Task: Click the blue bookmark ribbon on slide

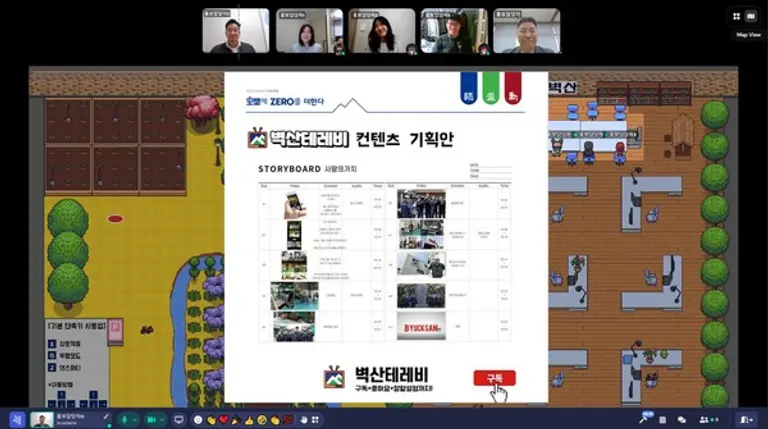Action: pos(469,88)
